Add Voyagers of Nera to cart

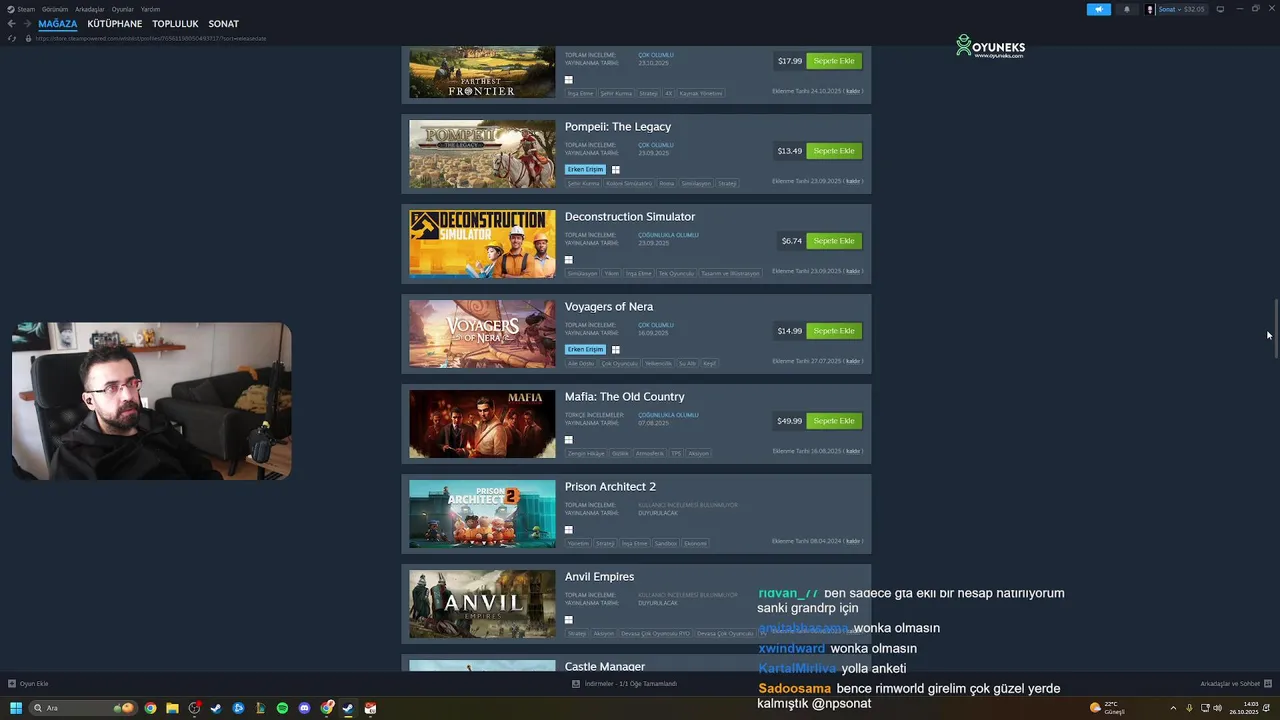tap(834, 331)
